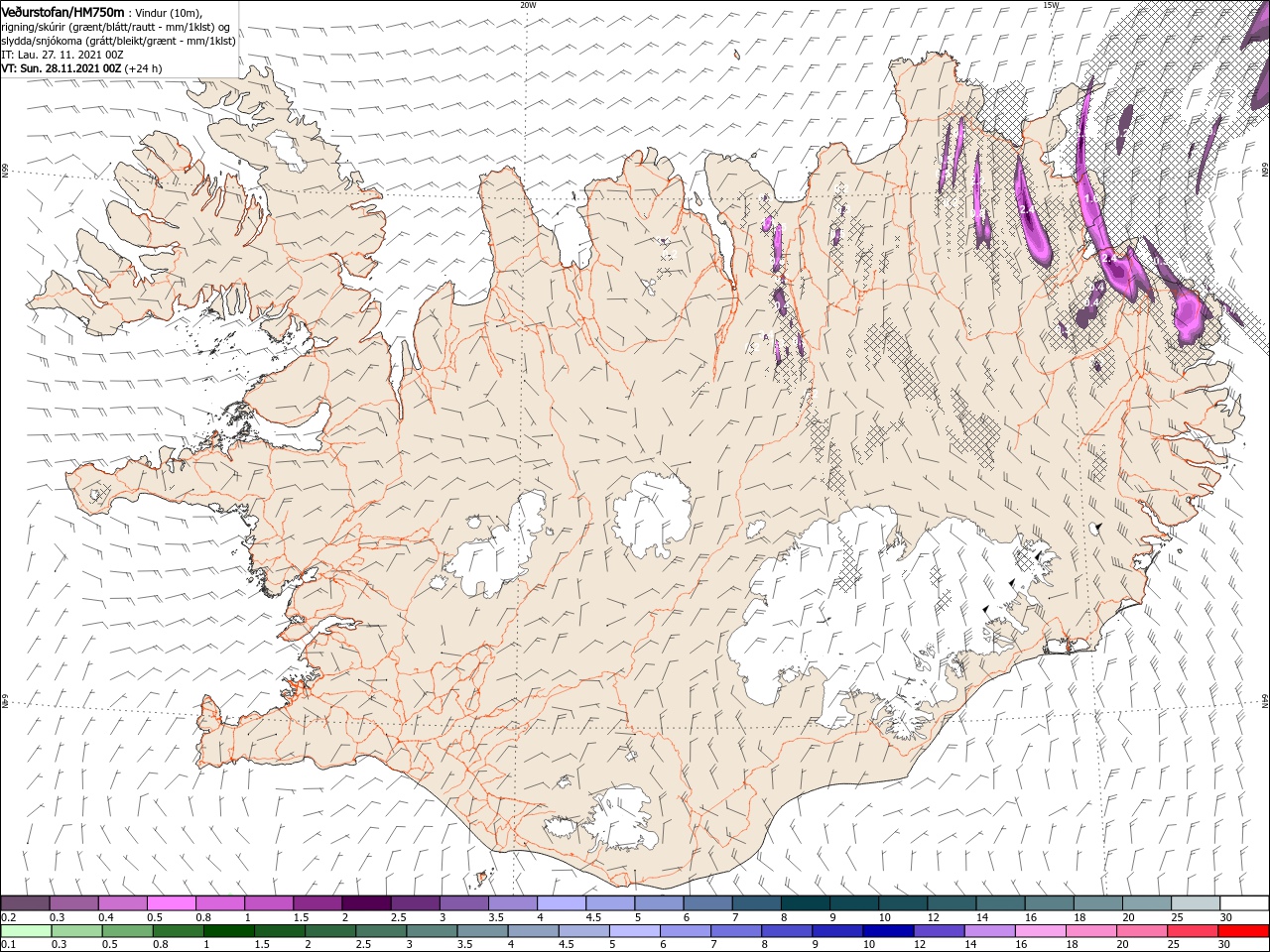
Task: Pick the 6 periwinkle swatch in lower scale
Action: point(685,931)
